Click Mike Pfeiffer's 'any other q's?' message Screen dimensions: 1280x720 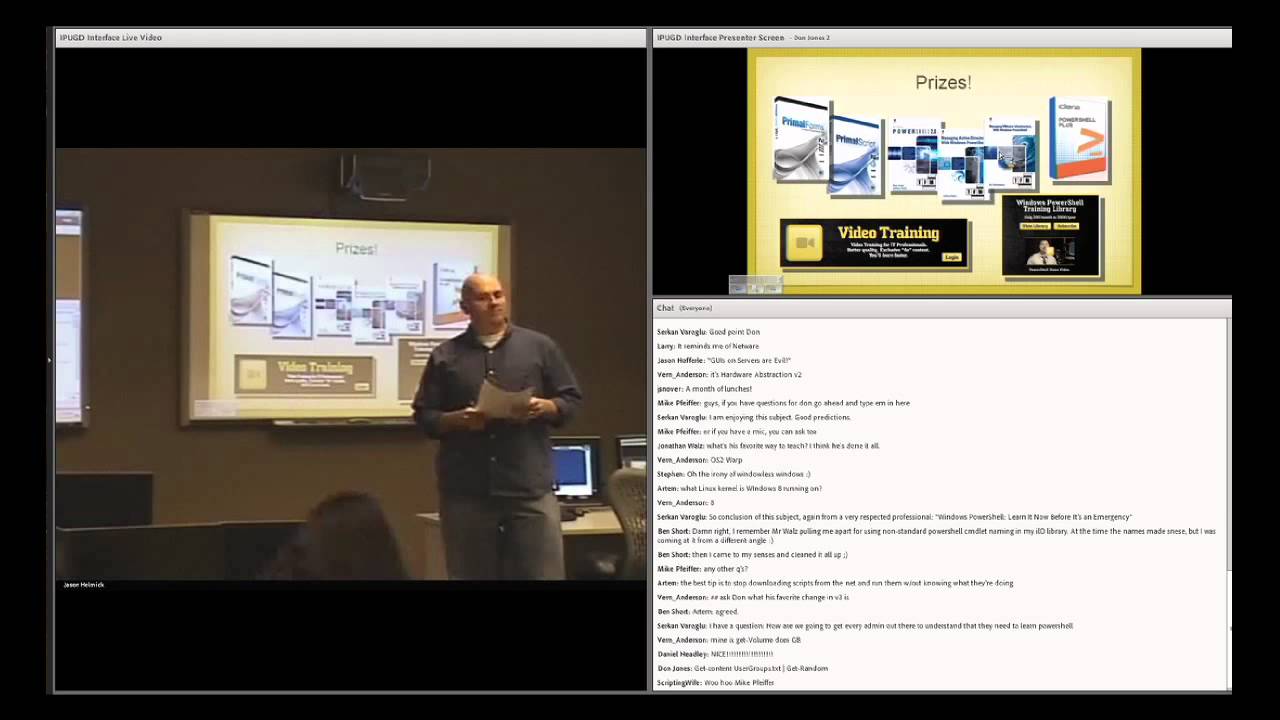pos(702,569)
